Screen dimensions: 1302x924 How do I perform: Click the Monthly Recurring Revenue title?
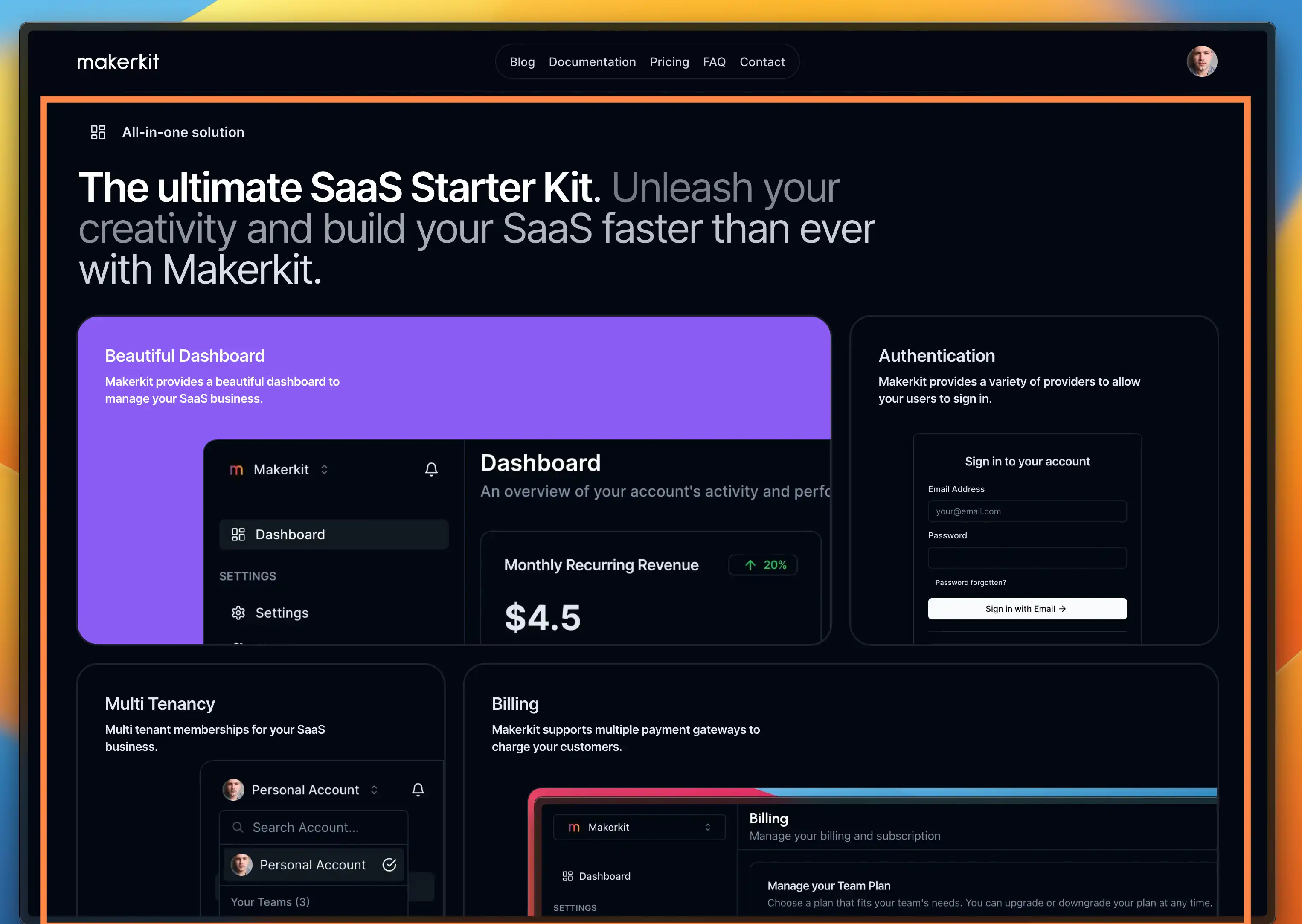[601, 565]
